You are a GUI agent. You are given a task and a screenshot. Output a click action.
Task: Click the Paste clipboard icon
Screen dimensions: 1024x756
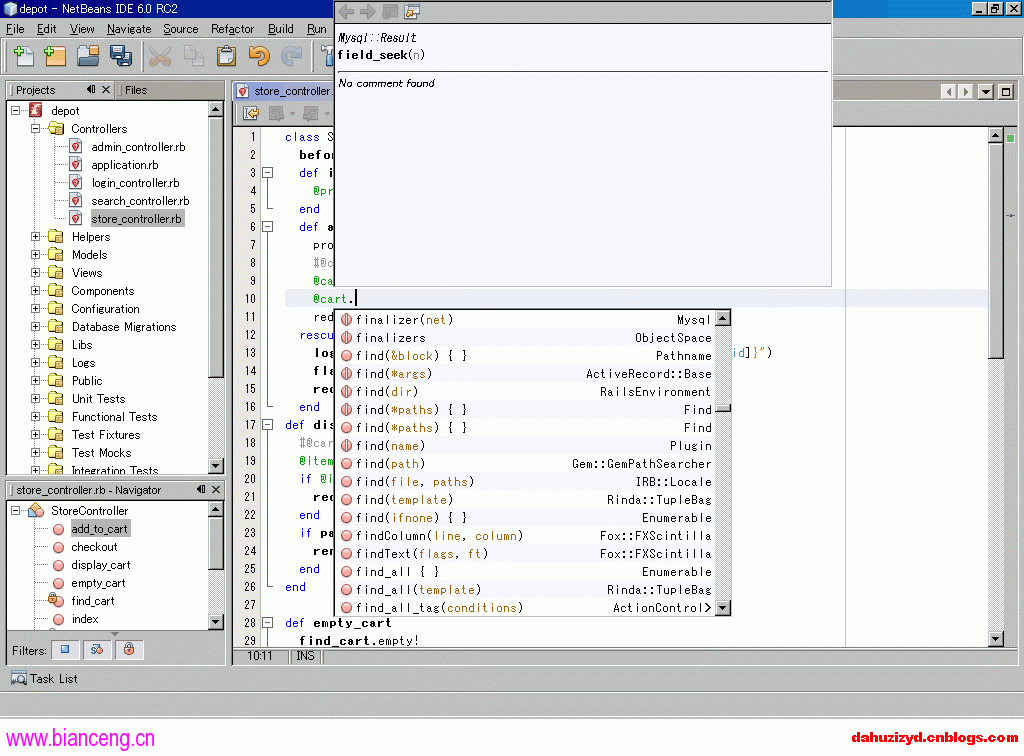(226, 56)
